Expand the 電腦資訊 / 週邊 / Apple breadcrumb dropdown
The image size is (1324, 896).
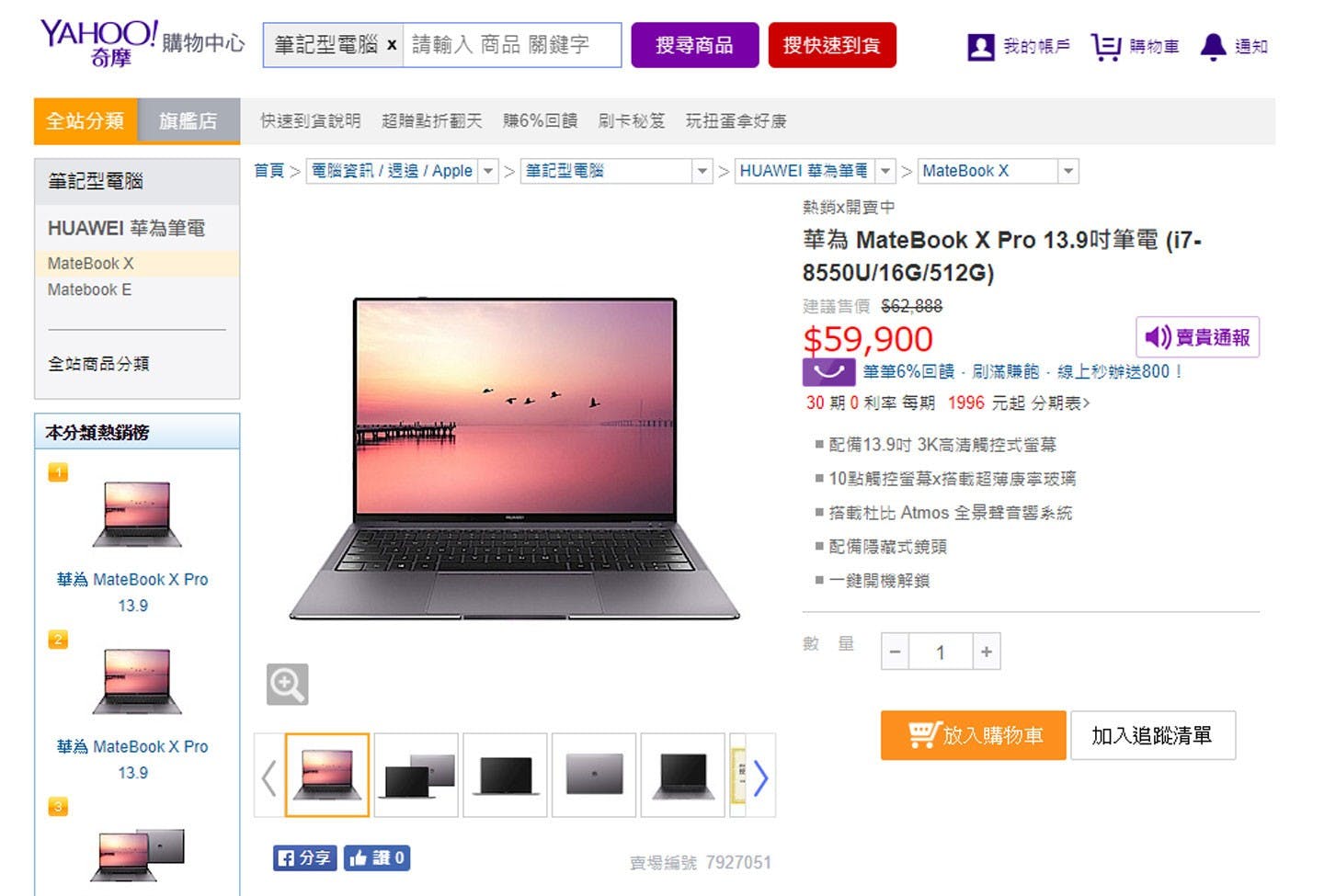[488, 171]
